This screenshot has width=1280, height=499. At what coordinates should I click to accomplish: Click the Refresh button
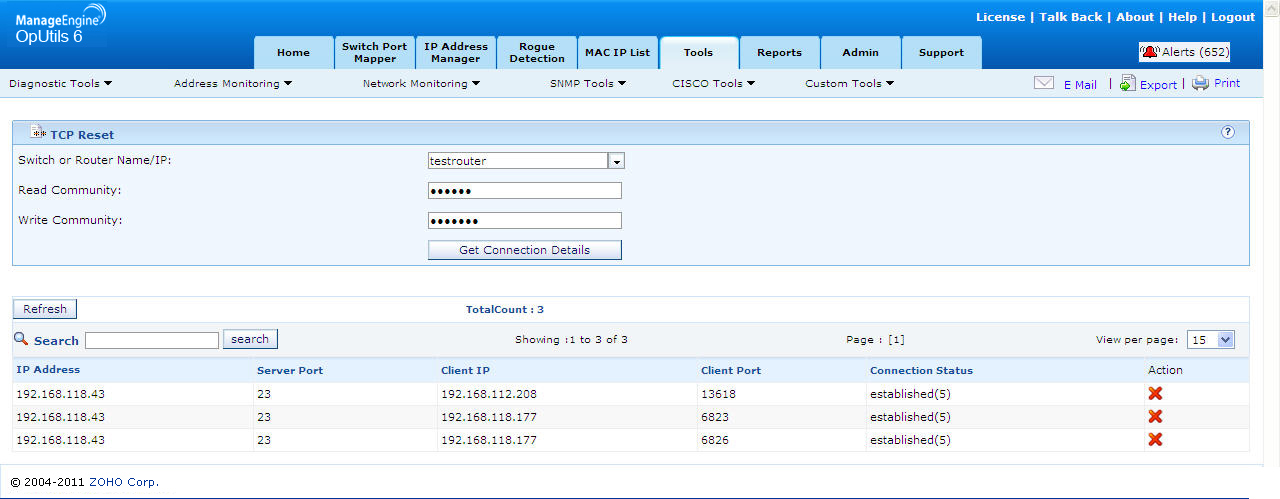coord(45,310)
